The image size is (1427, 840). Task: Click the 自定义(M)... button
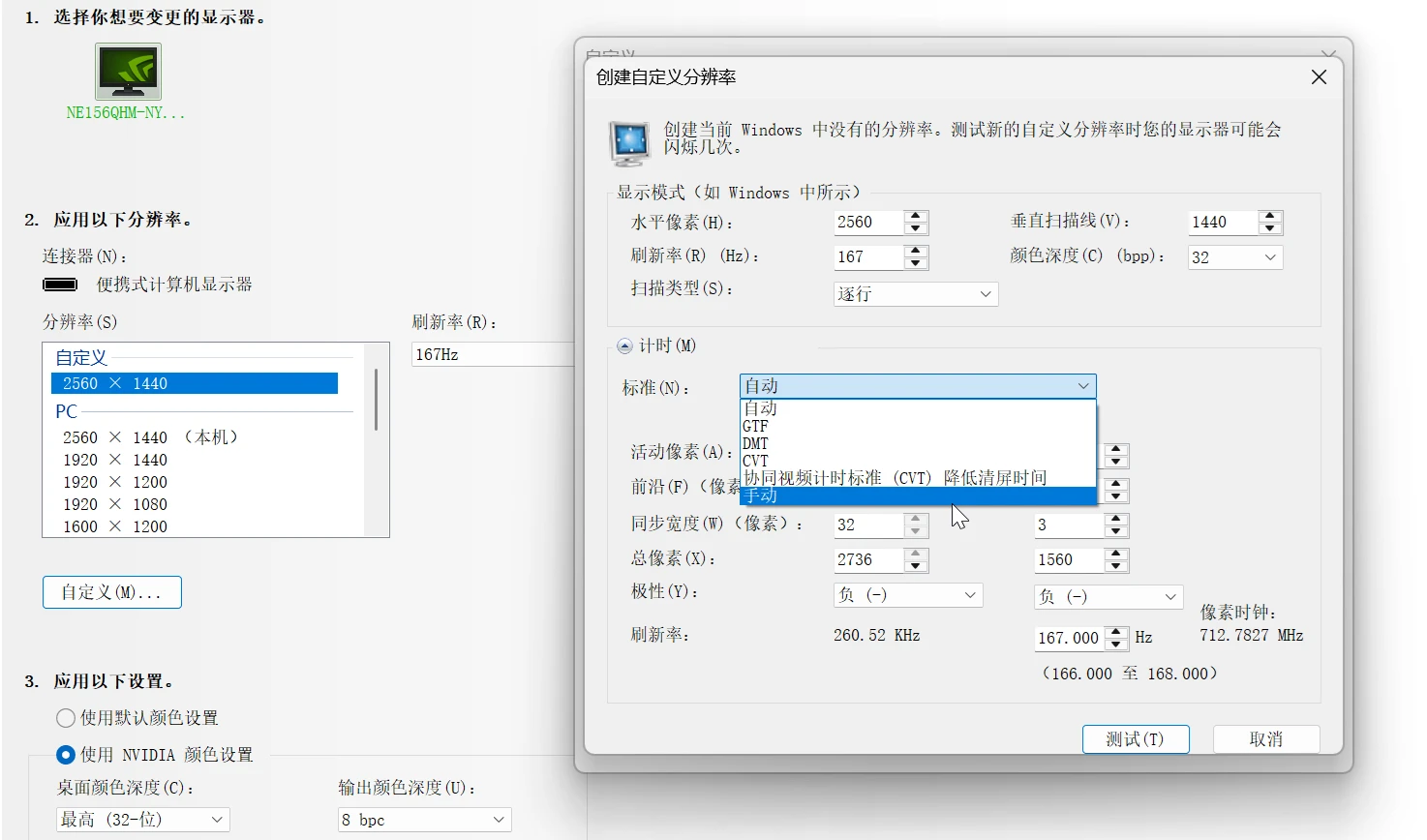(111, 591)
